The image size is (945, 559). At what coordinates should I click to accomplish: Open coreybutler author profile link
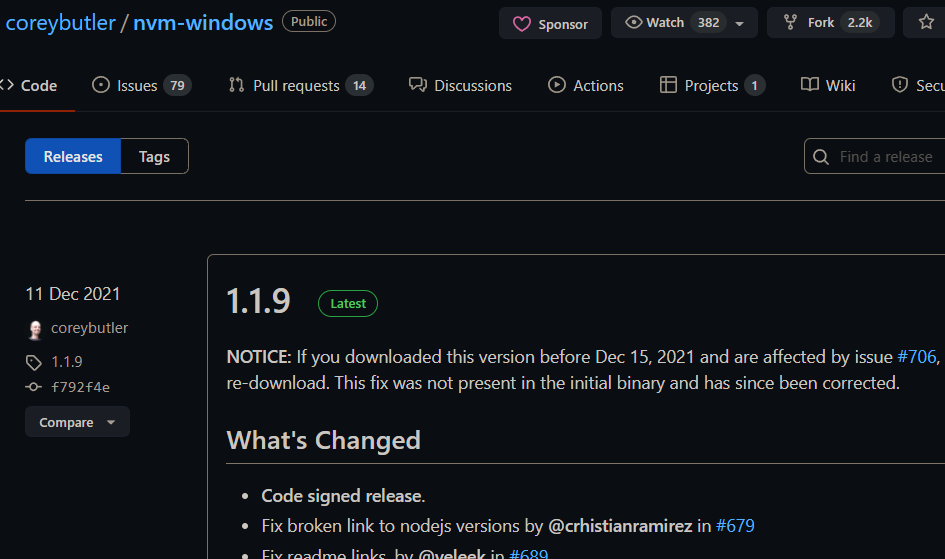point(89,328)
